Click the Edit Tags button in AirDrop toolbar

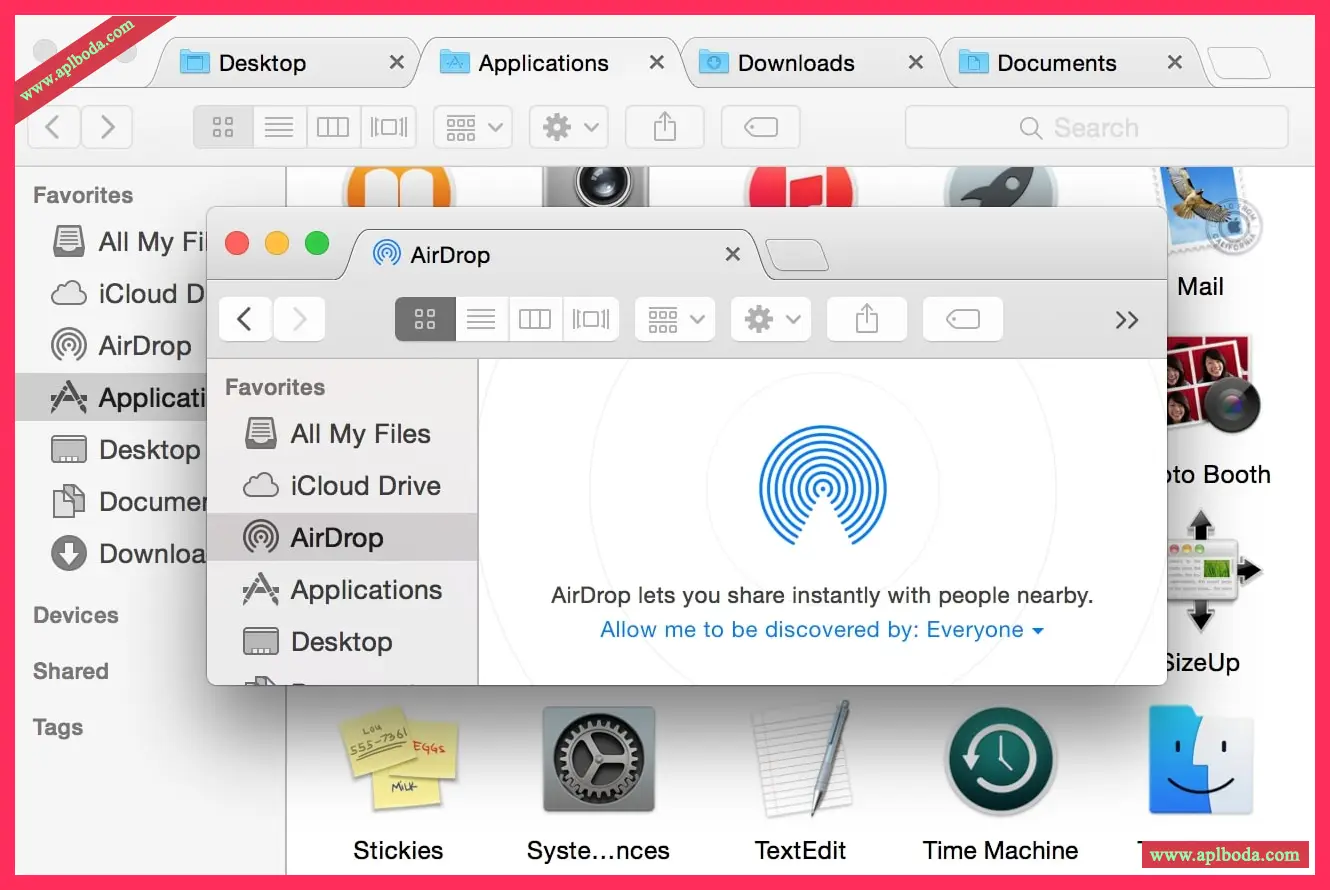(x=962, y=320)
